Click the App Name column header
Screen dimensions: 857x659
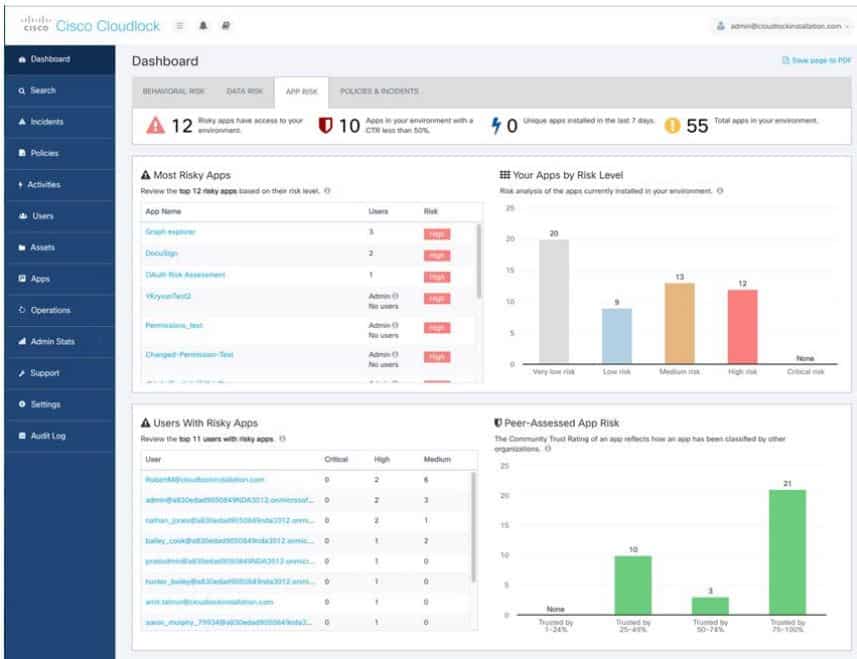click(163, 211)
